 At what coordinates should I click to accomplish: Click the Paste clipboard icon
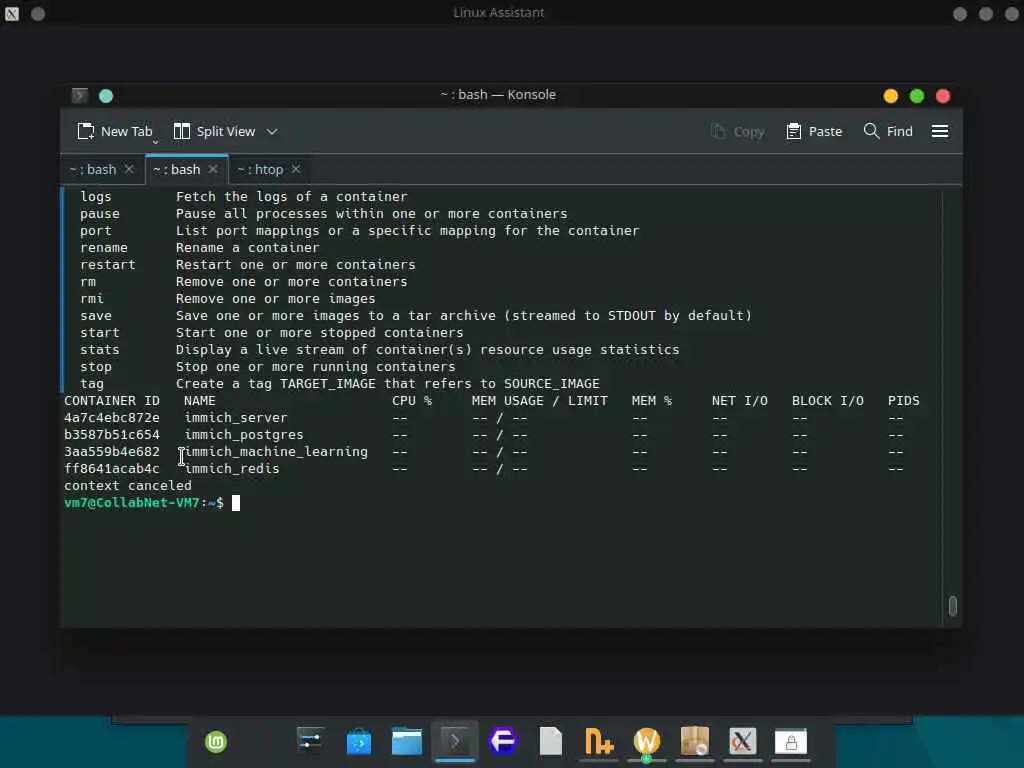coord(793,131)
